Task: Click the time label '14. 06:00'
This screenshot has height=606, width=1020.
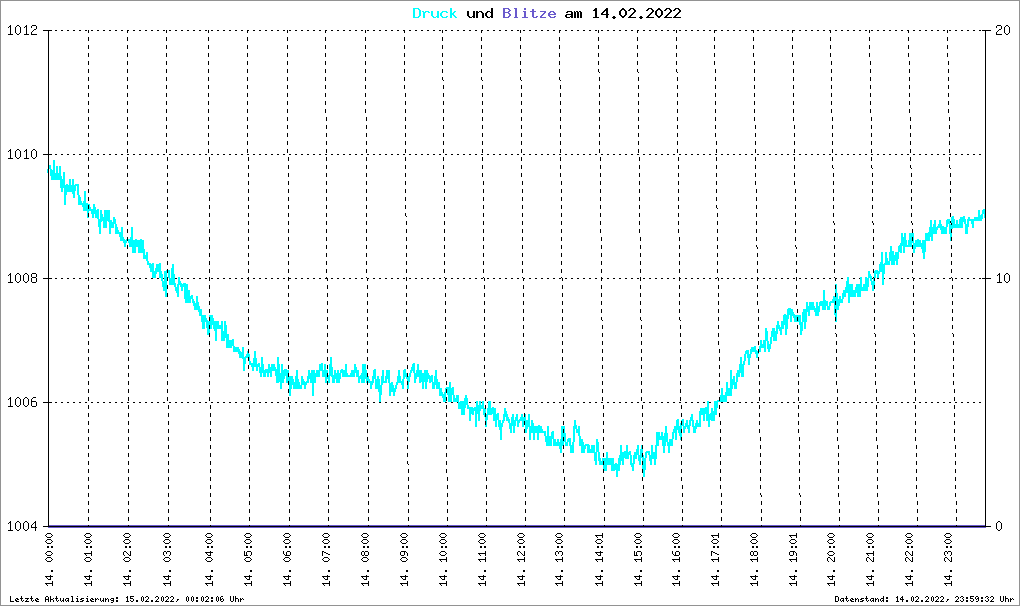Action: pos(288,560)
